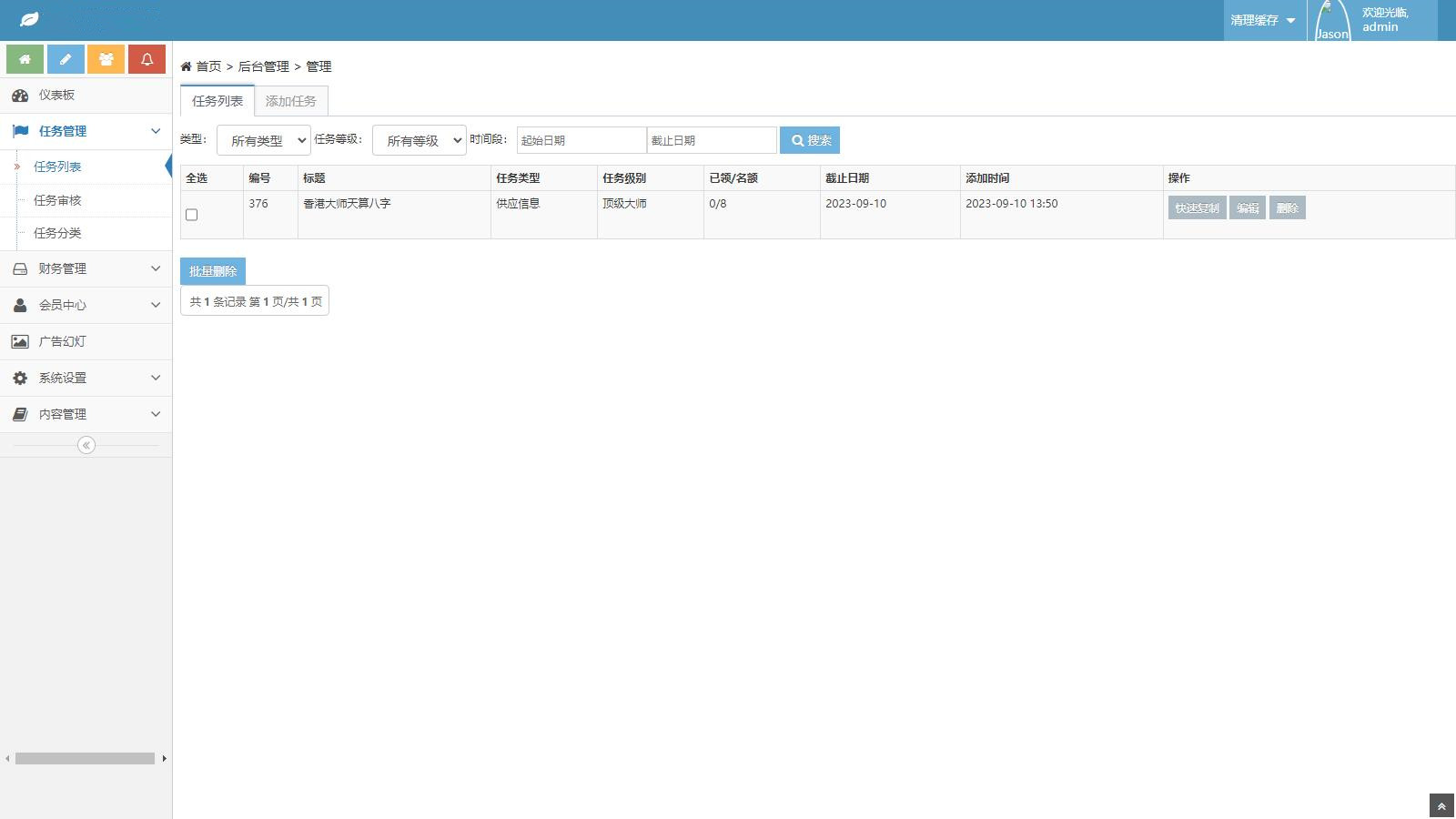Viewport: 1456px width, 819px height.
Task: Click the orange users shortcut icon
Action: click(x=106, y=59)
